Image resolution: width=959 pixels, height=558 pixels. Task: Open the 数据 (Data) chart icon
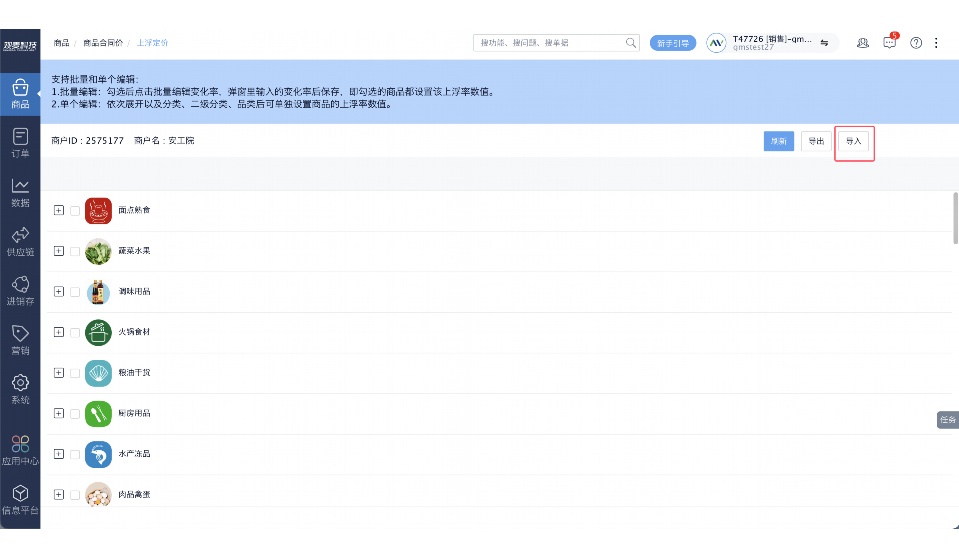[20, 190]
